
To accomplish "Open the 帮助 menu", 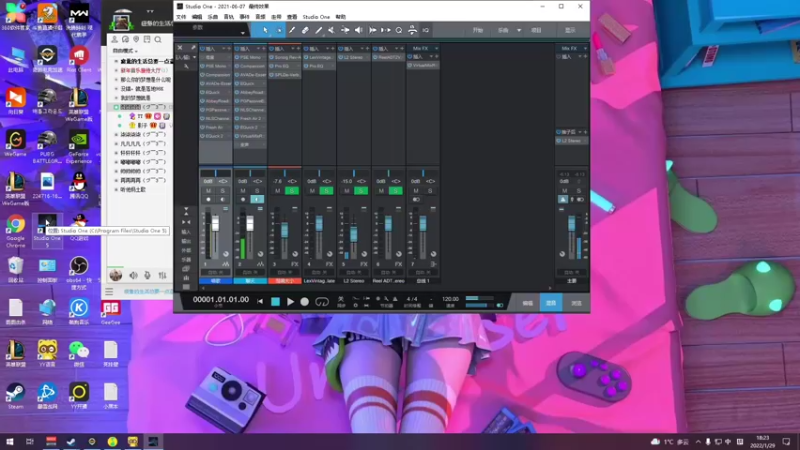I will pos(341,17).
